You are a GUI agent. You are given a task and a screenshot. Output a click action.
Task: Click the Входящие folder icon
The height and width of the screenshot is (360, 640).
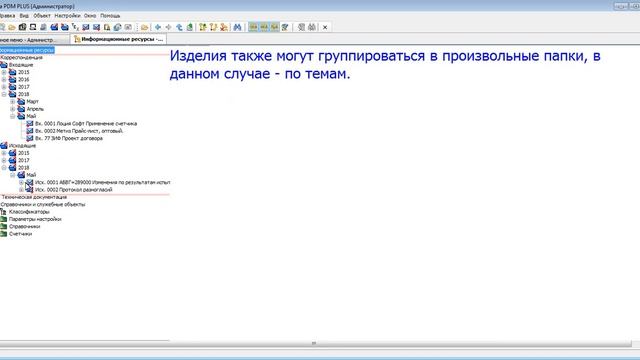(x=4, y=64)
